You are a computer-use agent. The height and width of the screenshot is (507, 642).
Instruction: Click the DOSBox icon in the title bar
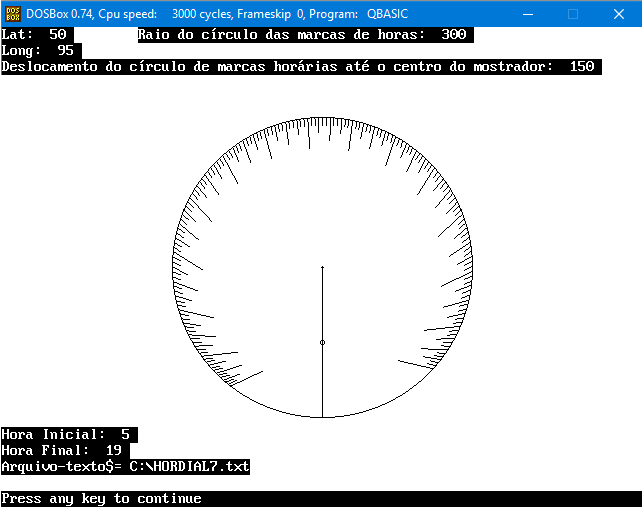click(x=13, y=14)
